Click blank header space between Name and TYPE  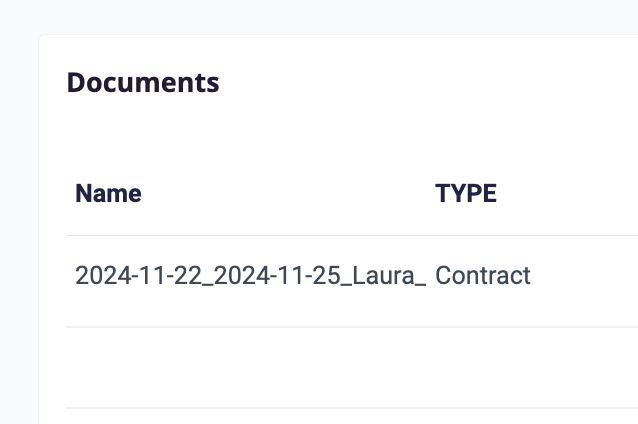tap(288, 193)
